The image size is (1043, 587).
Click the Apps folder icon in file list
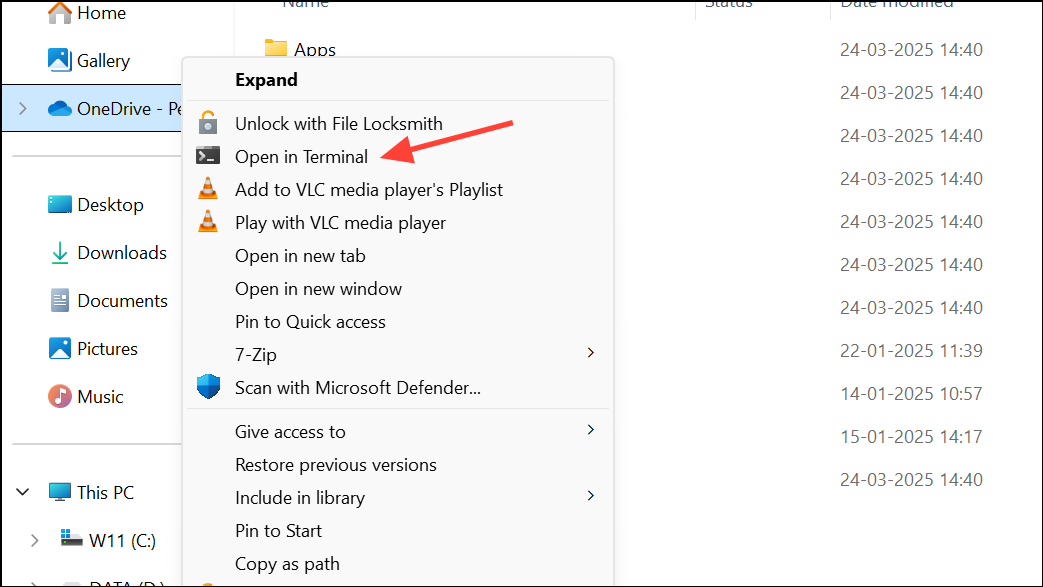[274, 48]
